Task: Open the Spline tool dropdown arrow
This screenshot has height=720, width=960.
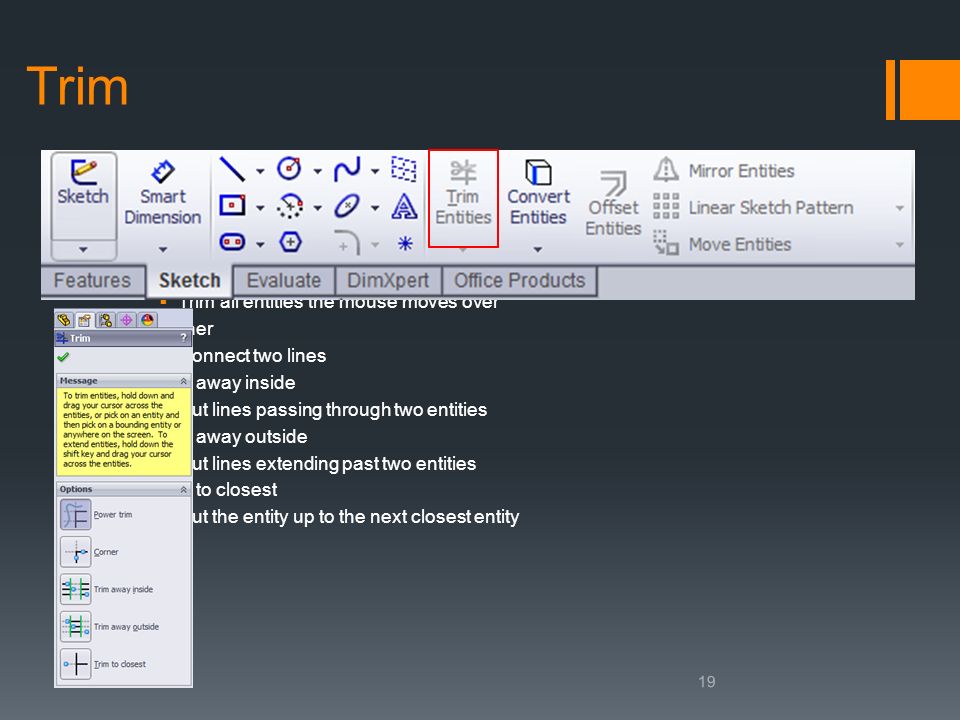Action: click(375, 171)
